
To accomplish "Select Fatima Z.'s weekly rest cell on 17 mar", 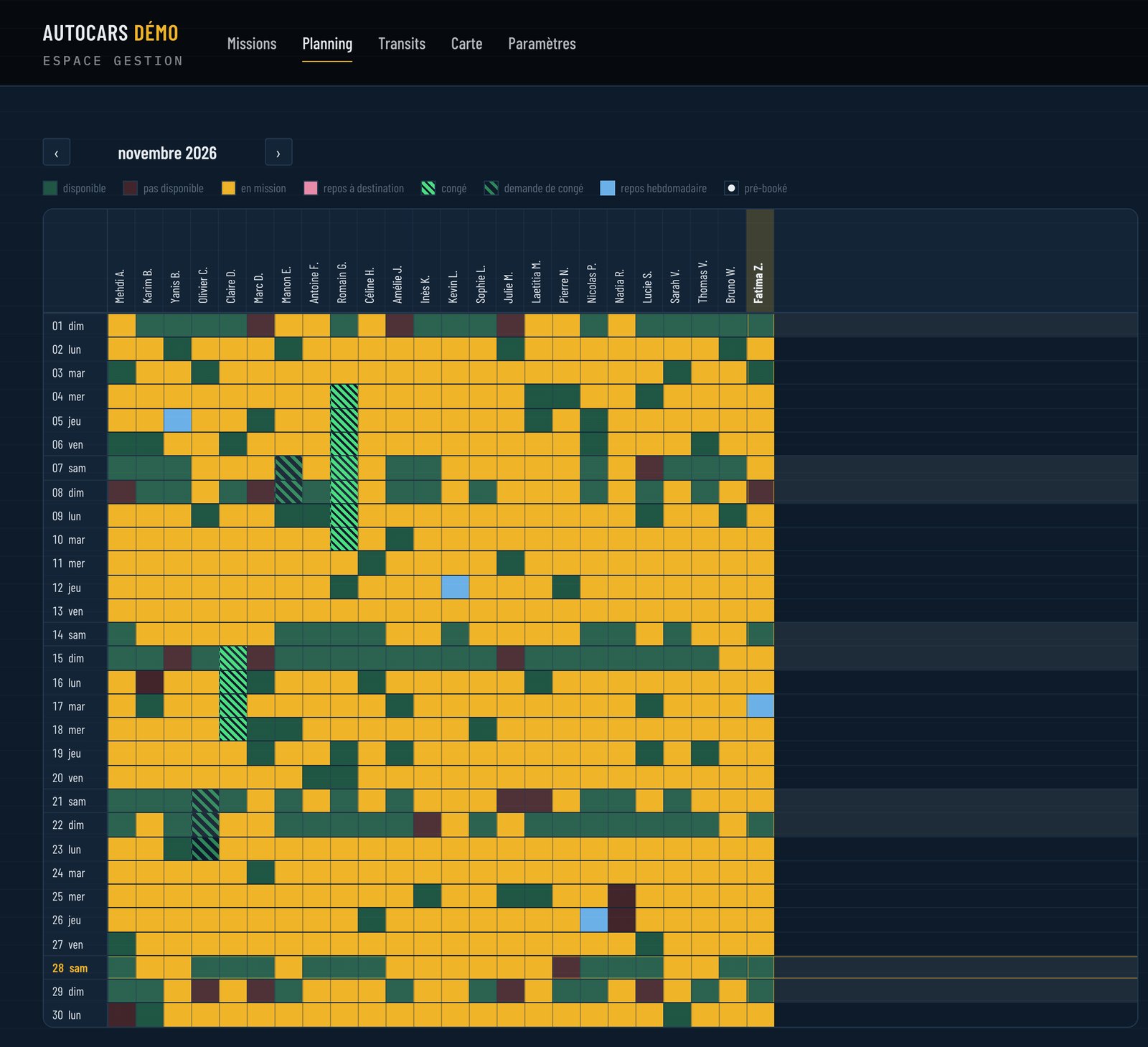I will click(x=760, y=706).
